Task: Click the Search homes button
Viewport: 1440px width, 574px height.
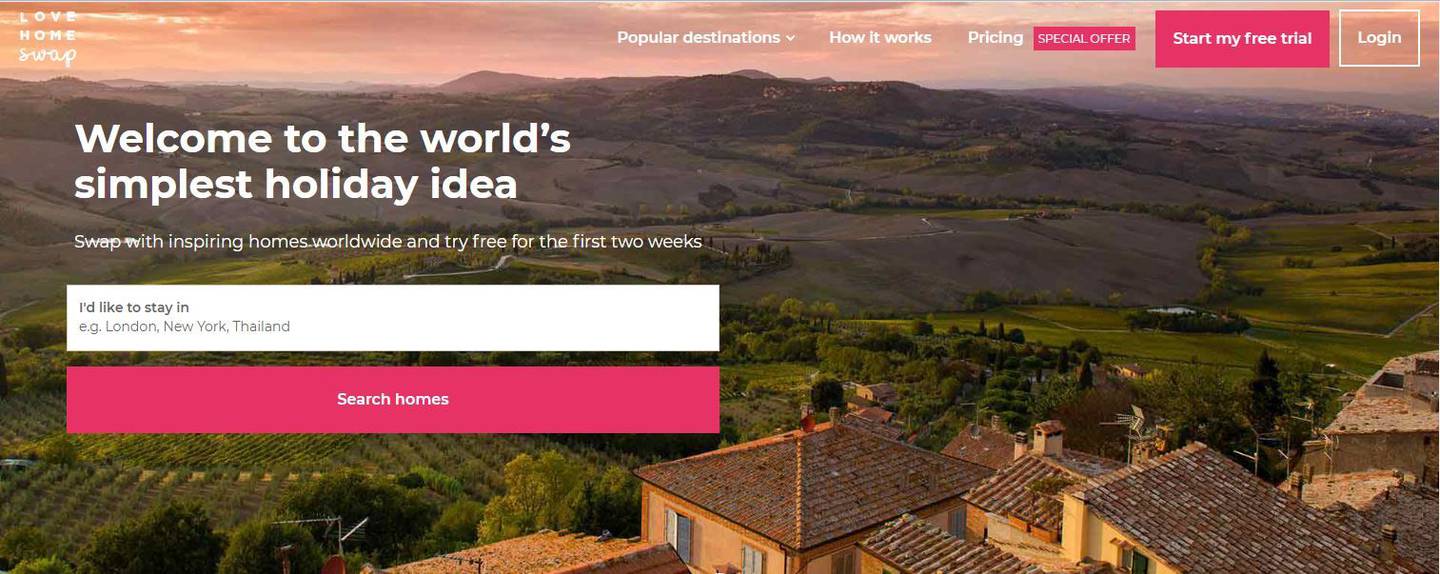Action: (x=393, y=399)
